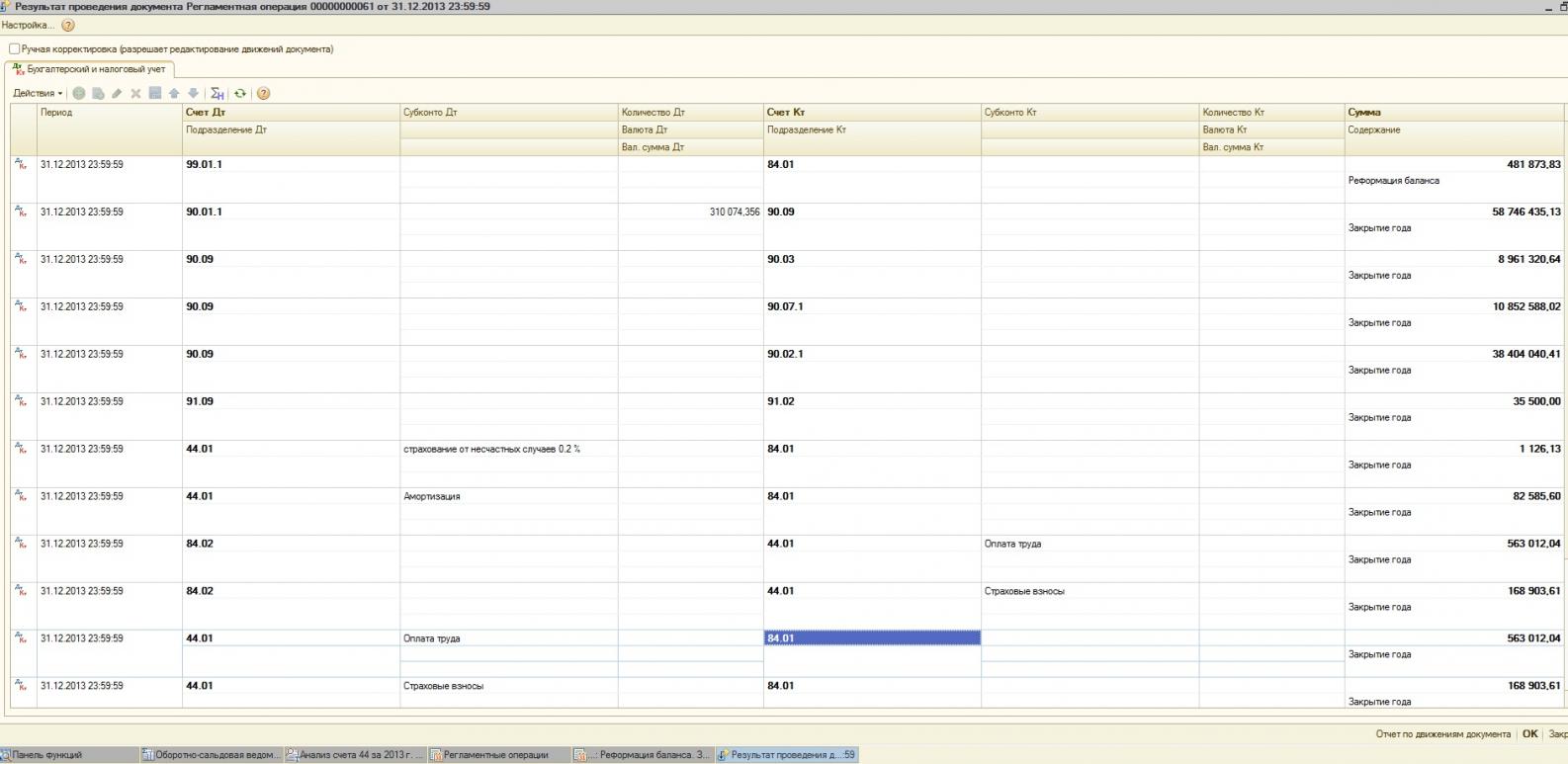The image size is (1568, 764).
Task: Click the Счет Дт column header
Action: coord(206,113)
